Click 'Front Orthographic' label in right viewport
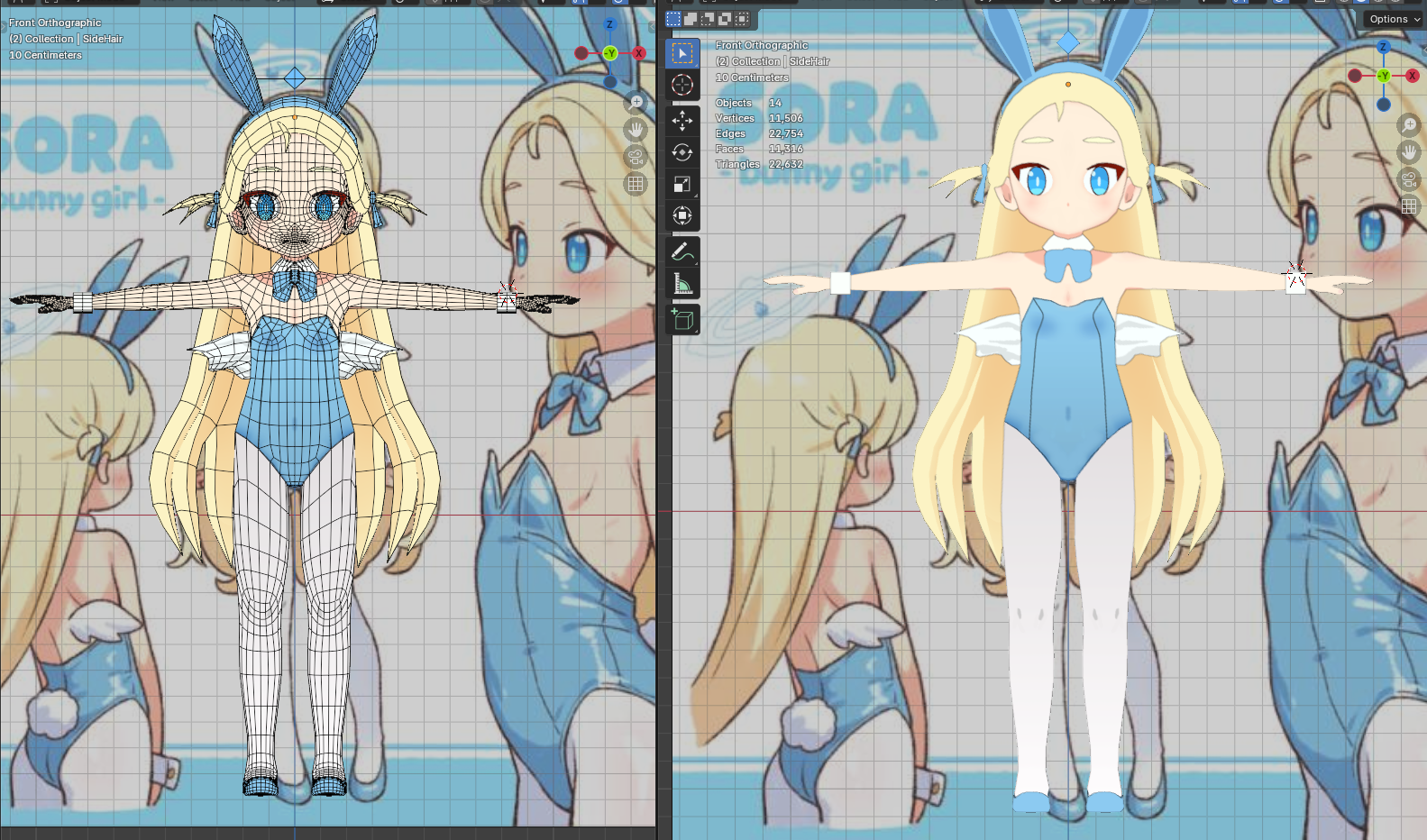Image resolution: width=1427 pixels, height=840 pixels. coord(762,45)
